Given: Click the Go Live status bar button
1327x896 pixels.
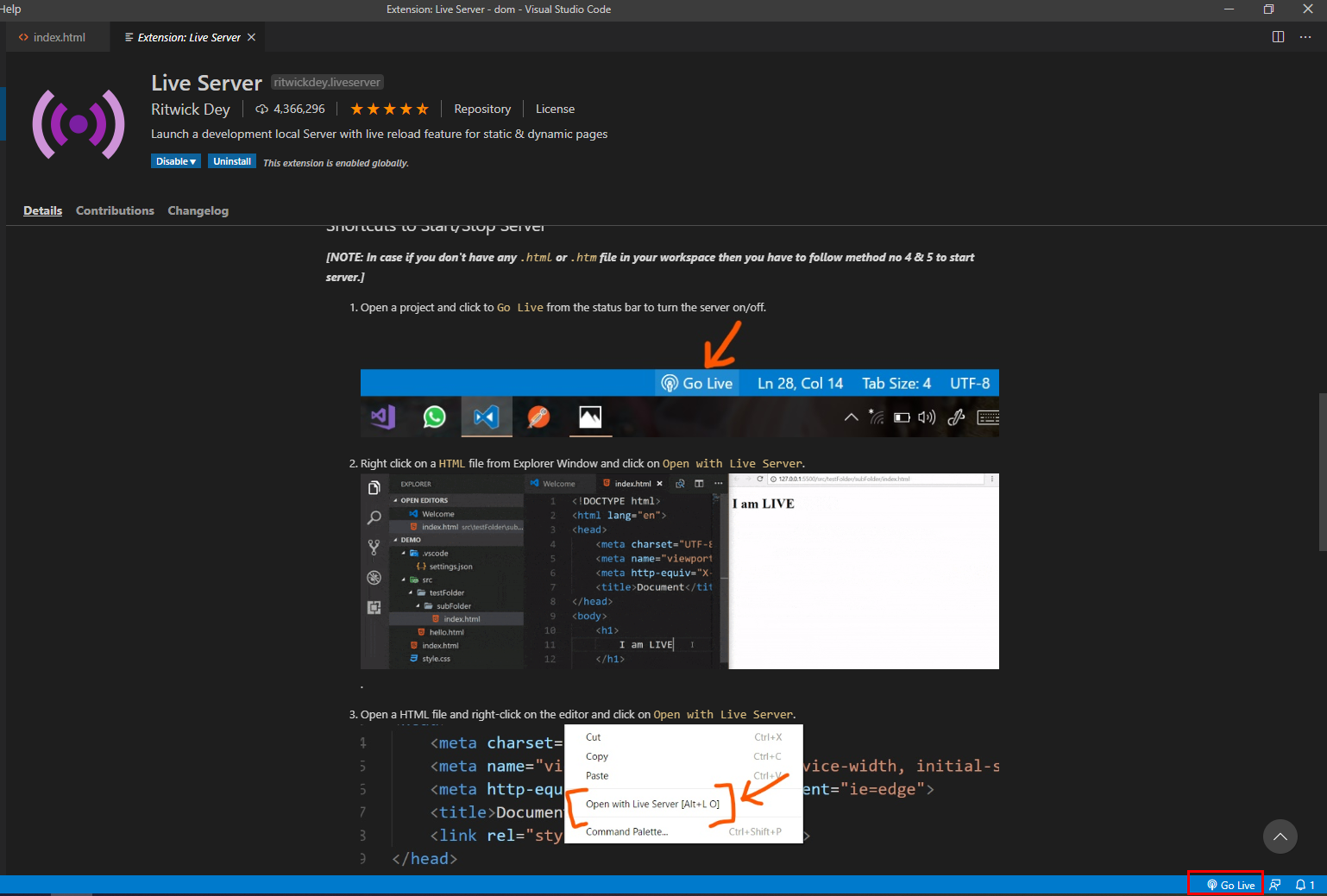Looking at the screenshot, I should 1230,885.
